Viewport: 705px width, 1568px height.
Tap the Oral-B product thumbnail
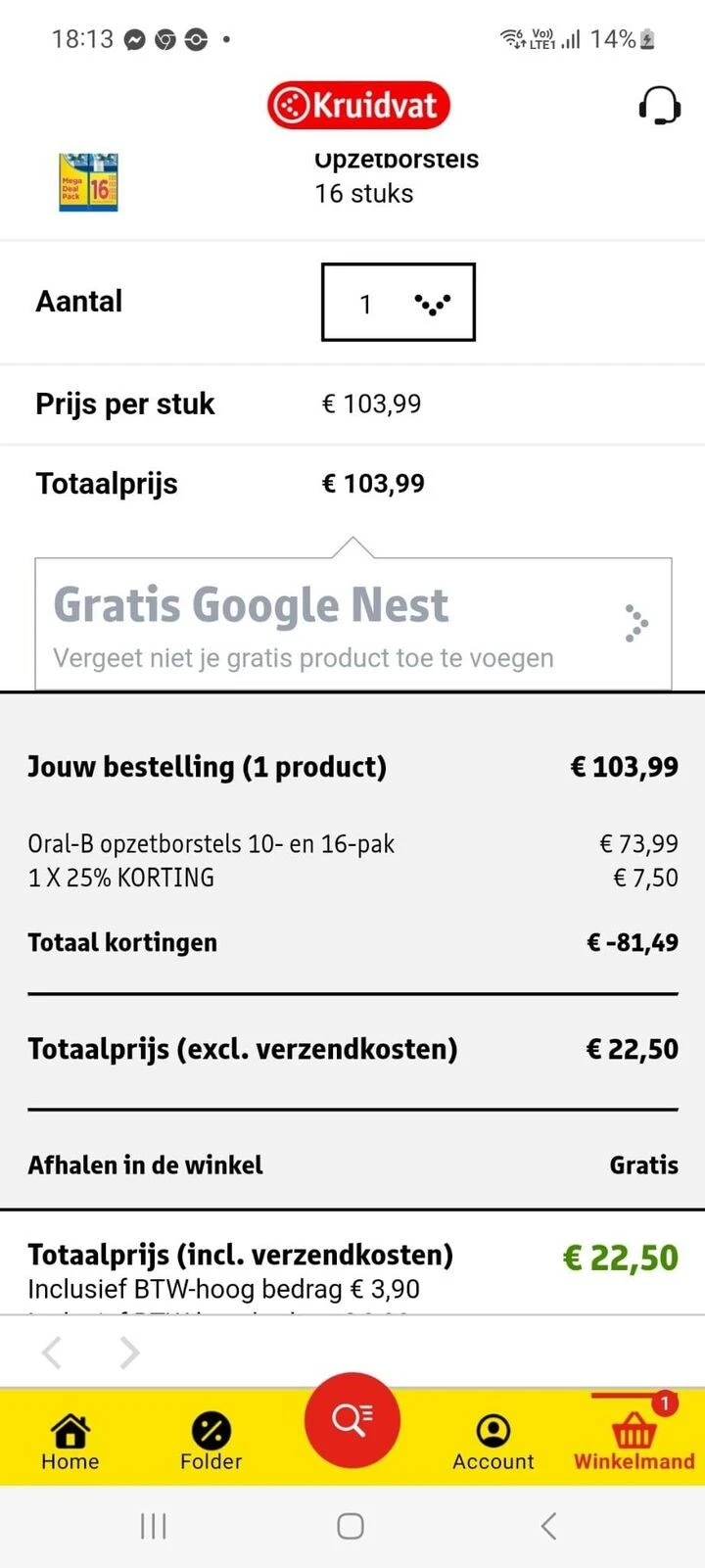[x=87, y=182]
